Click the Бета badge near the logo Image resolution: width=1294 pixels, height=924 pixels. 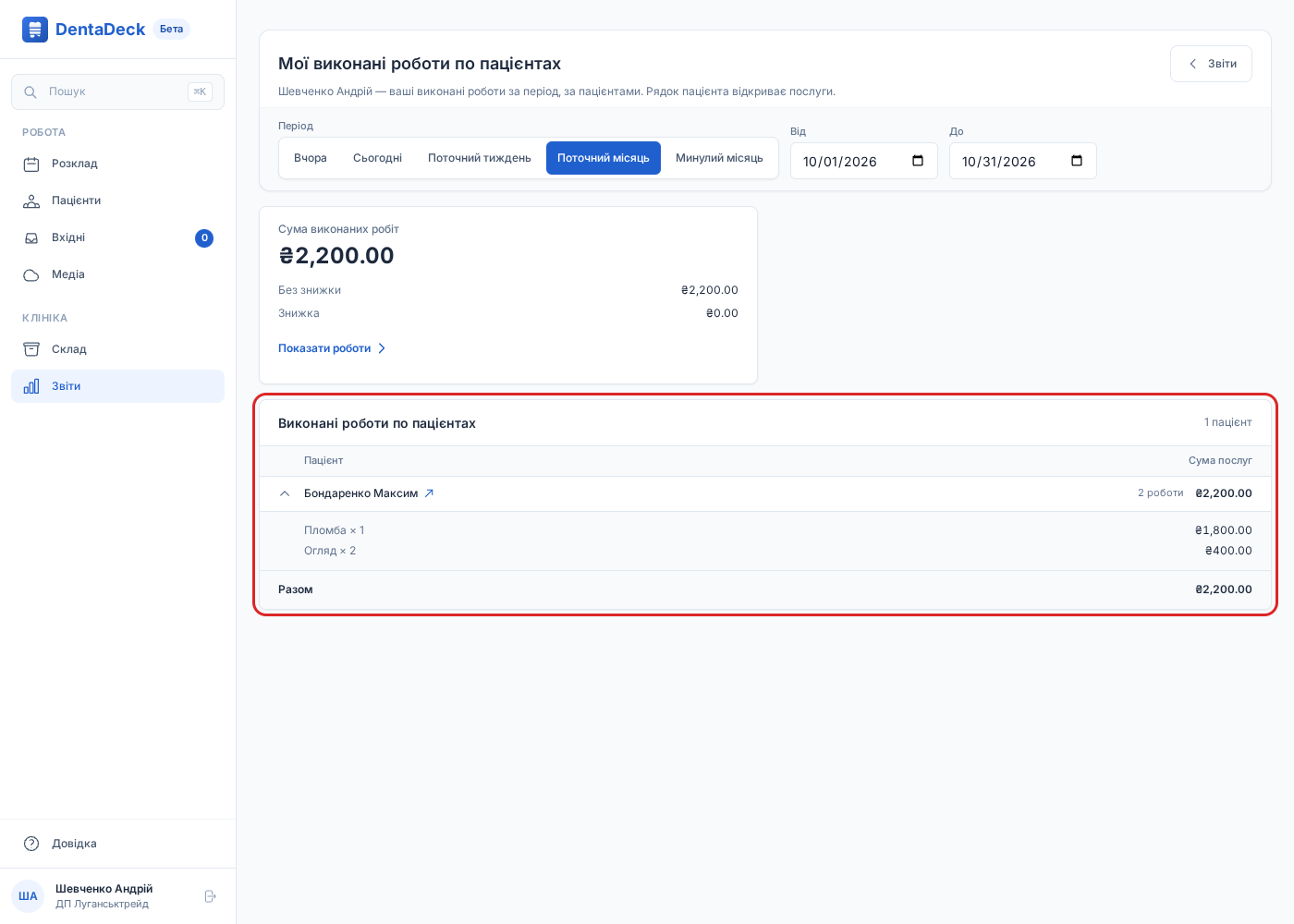171,30
